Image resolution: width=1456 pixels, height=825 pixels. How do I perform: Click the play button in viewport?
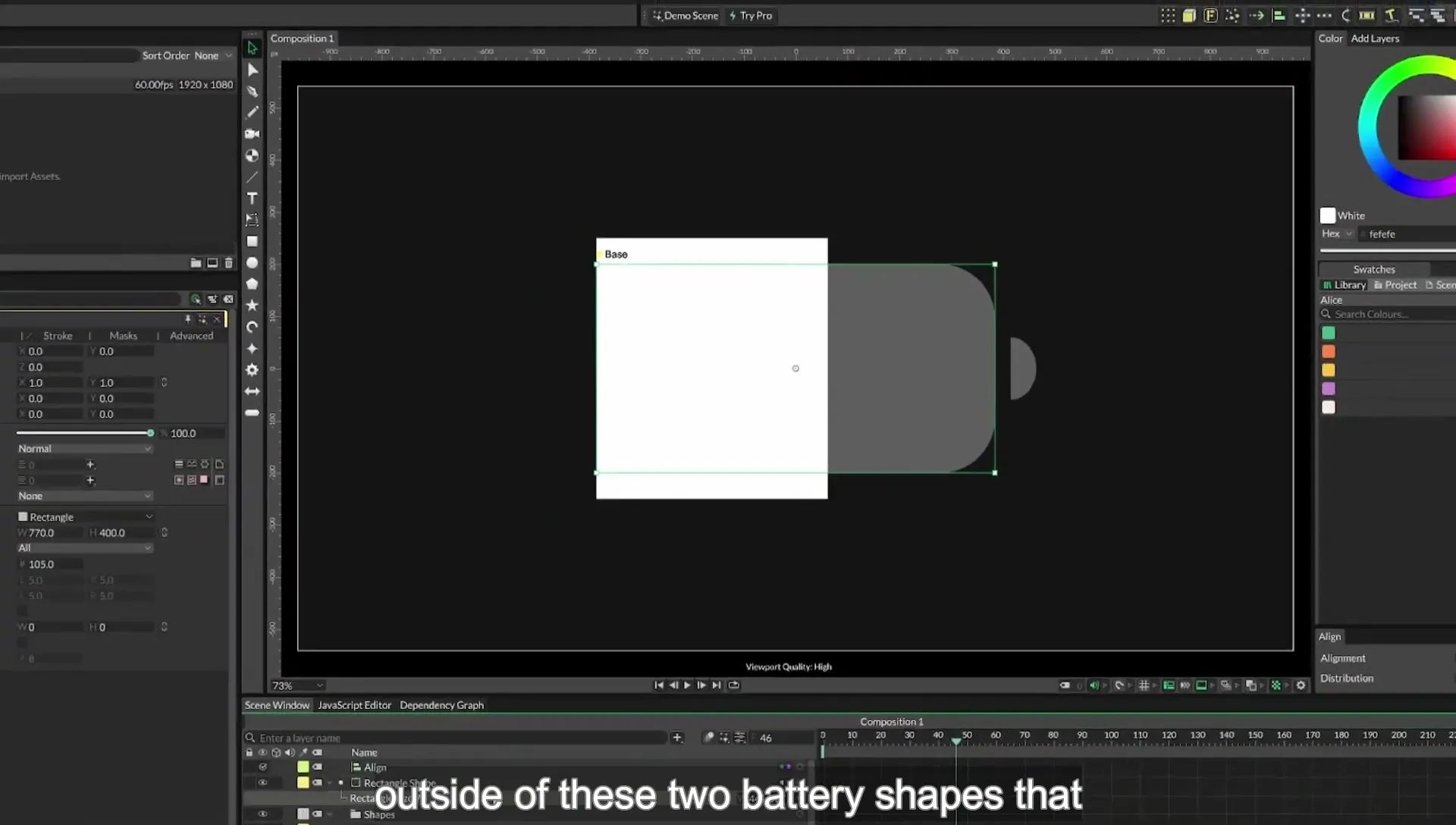[688, 685]
